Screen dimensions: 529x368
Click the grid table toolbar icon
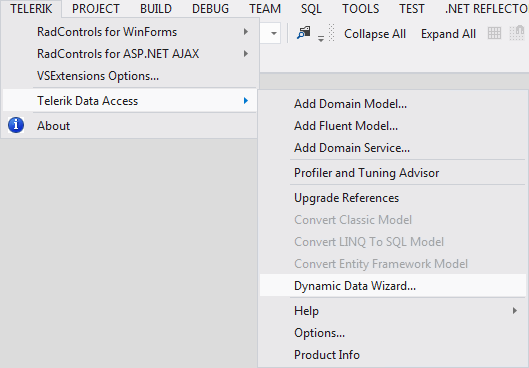pyautogui.click(x=494, y=33)
